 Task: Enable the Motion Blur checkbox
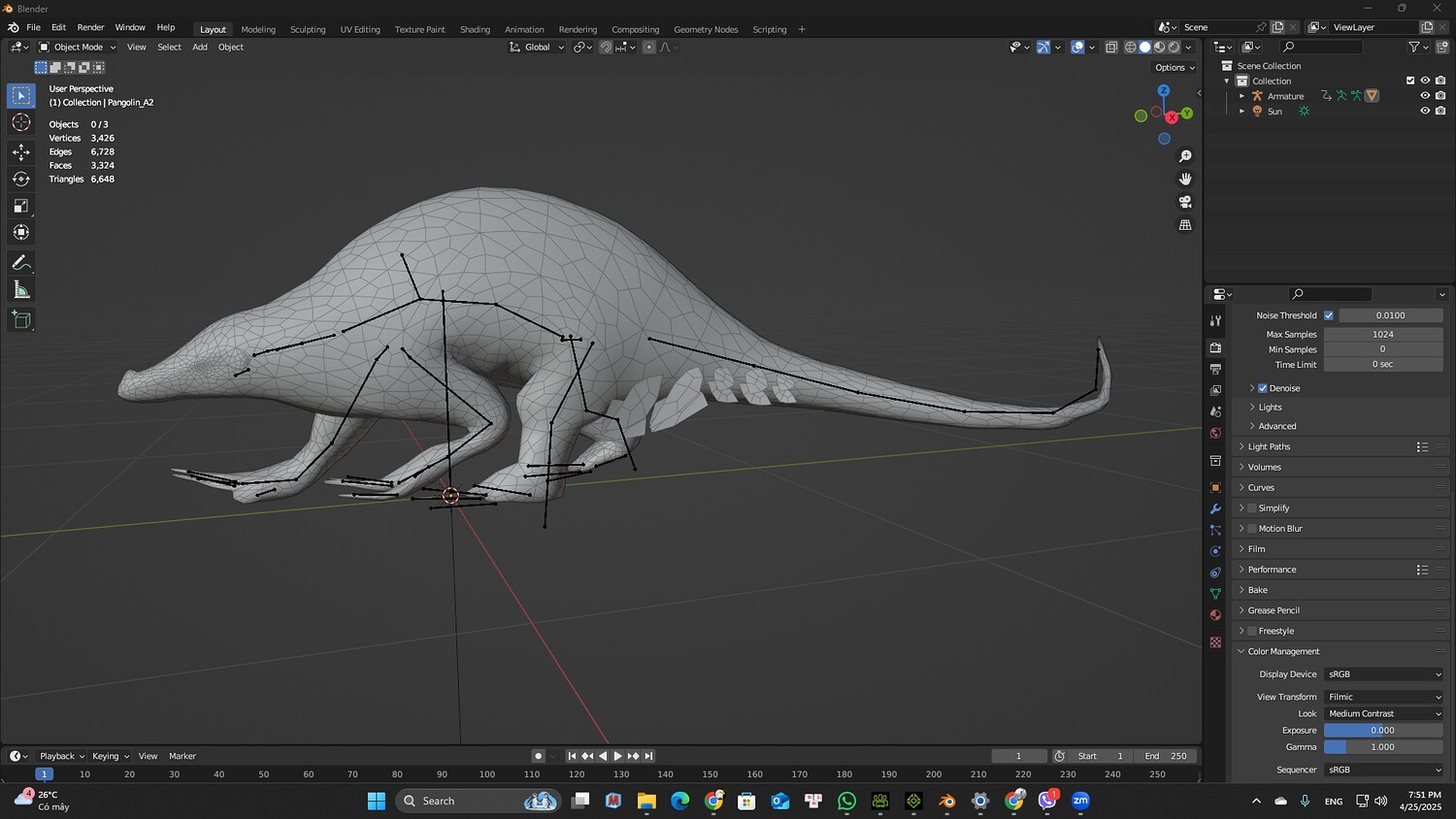[x=1252, y=529]
